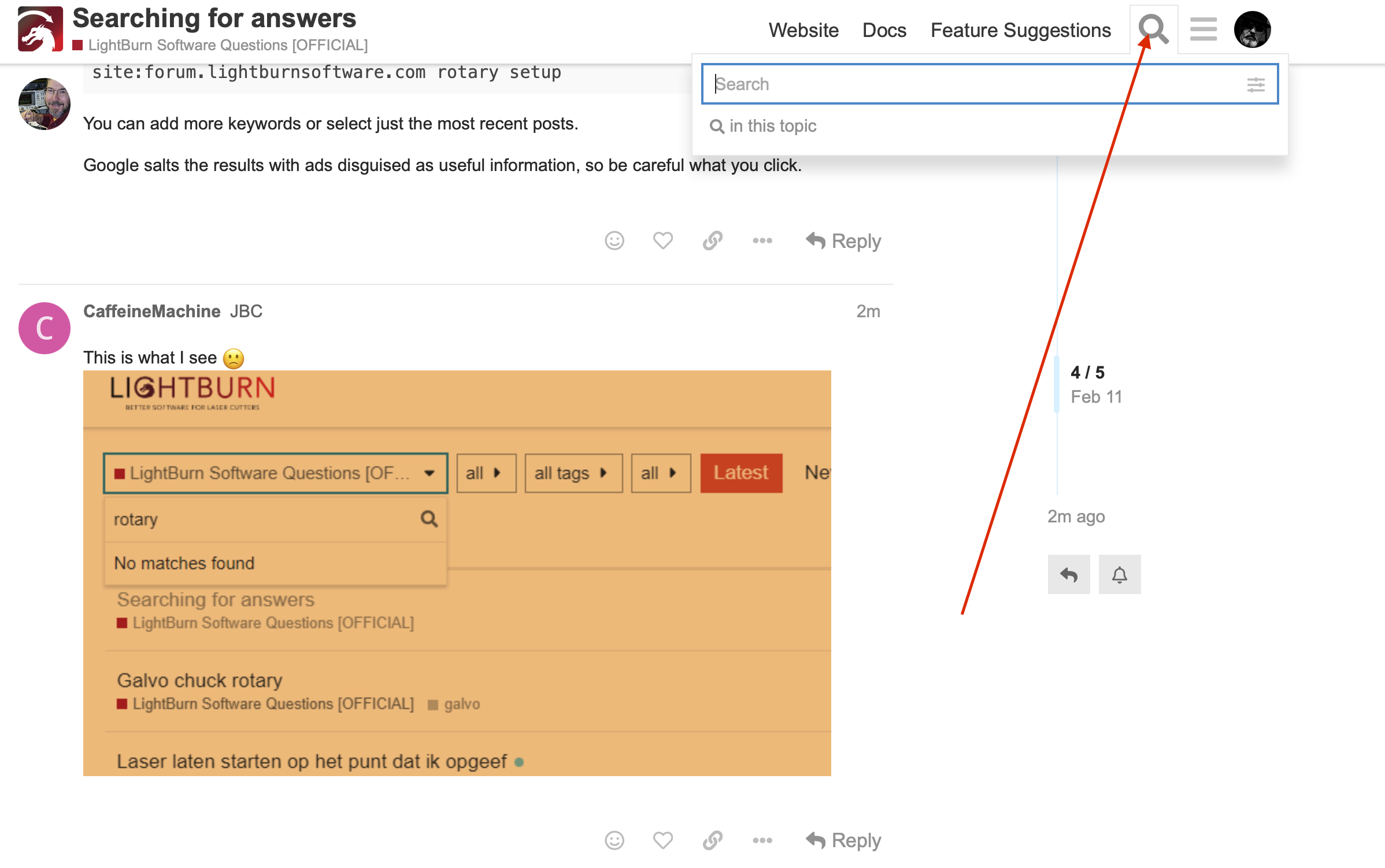The width and height of the screenshot is (1385, 868).
Task: Open CaffeineMachine username link
Action: (x=152, y=311)
